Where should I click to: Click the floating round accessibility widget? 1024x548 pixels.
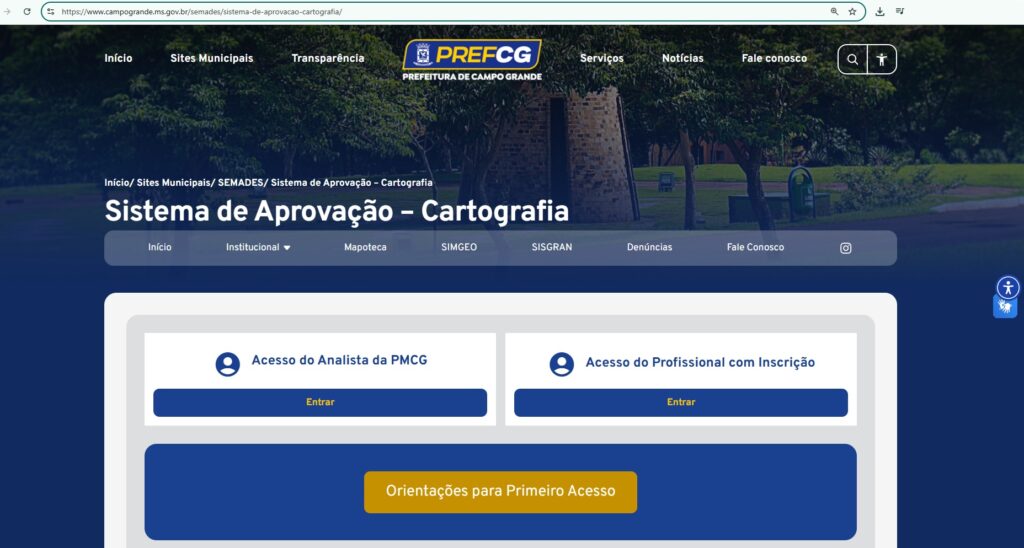(1007, 287)
